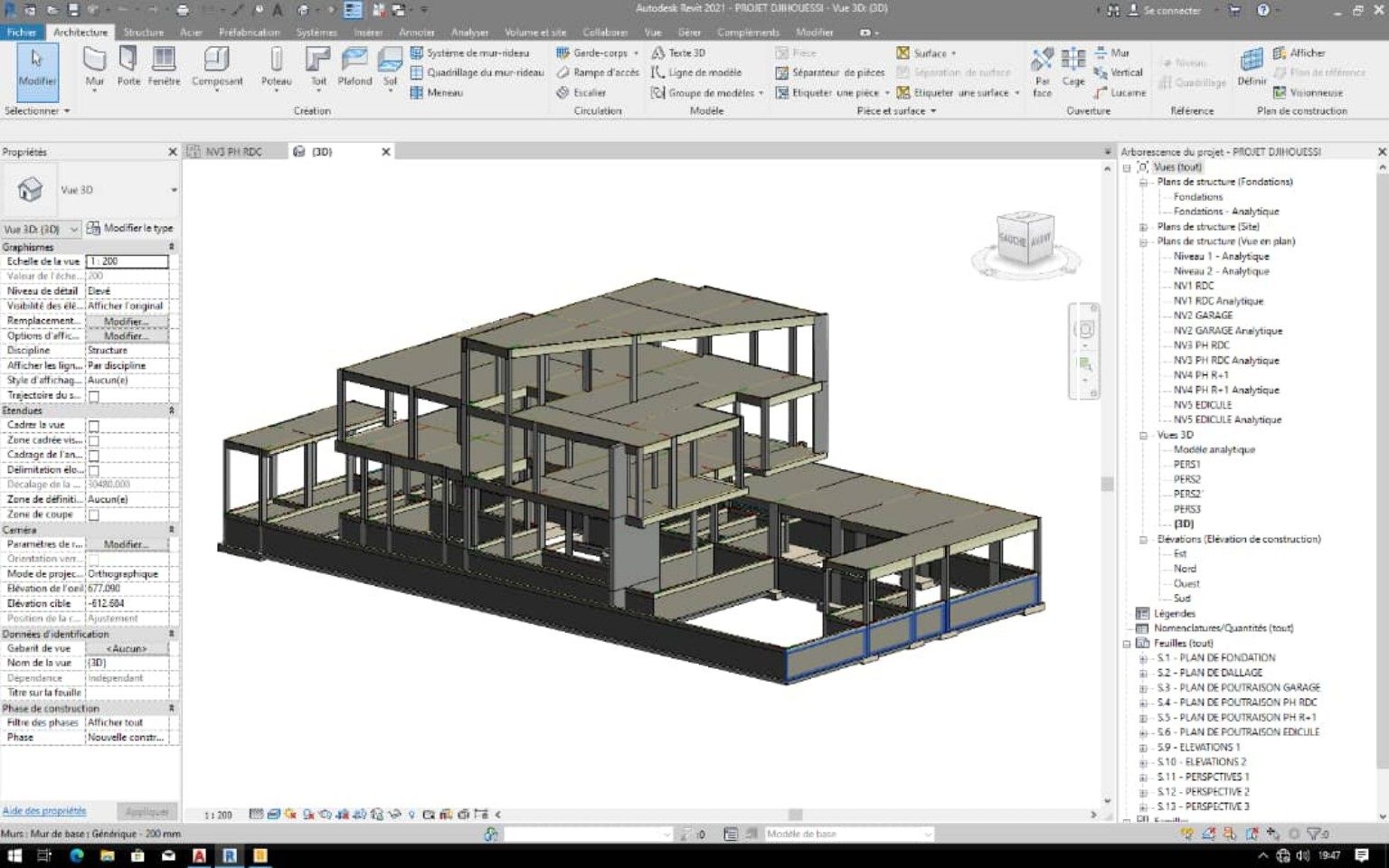
Task: Click the Echelle de la vue field
Action: tap(127, 261)
